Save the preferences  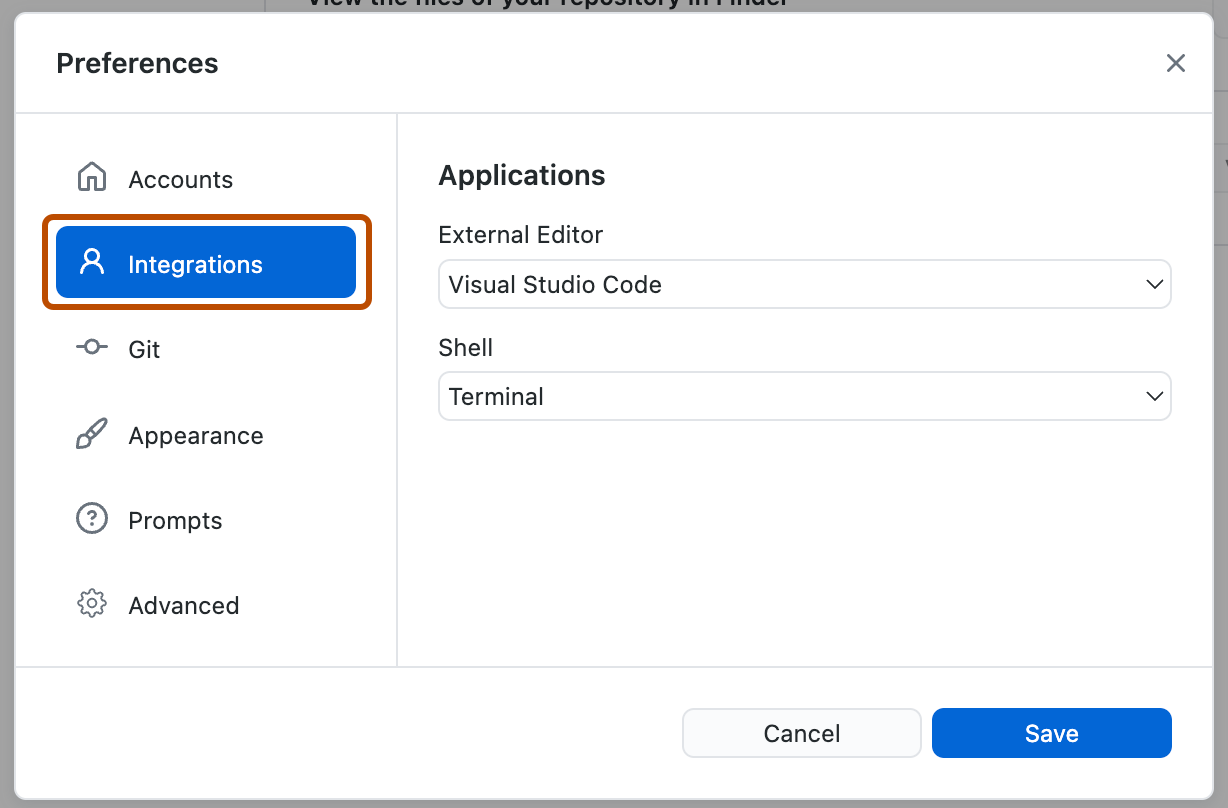[x=1052, y=733]
